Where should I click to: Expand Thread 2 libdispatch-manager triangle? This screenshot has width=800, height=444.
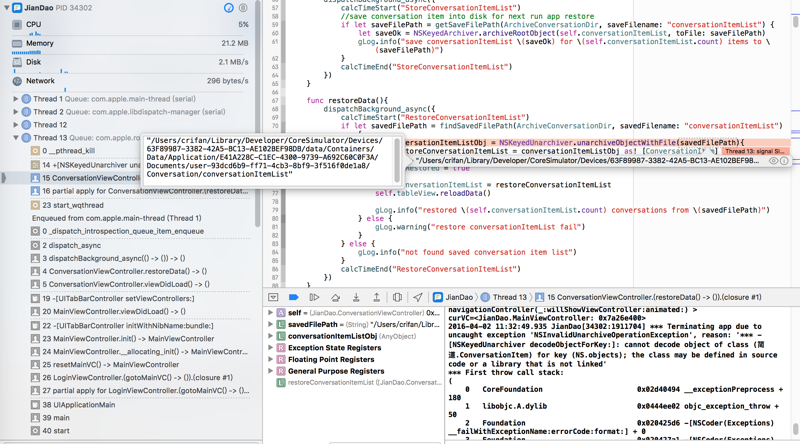point(16,112)
